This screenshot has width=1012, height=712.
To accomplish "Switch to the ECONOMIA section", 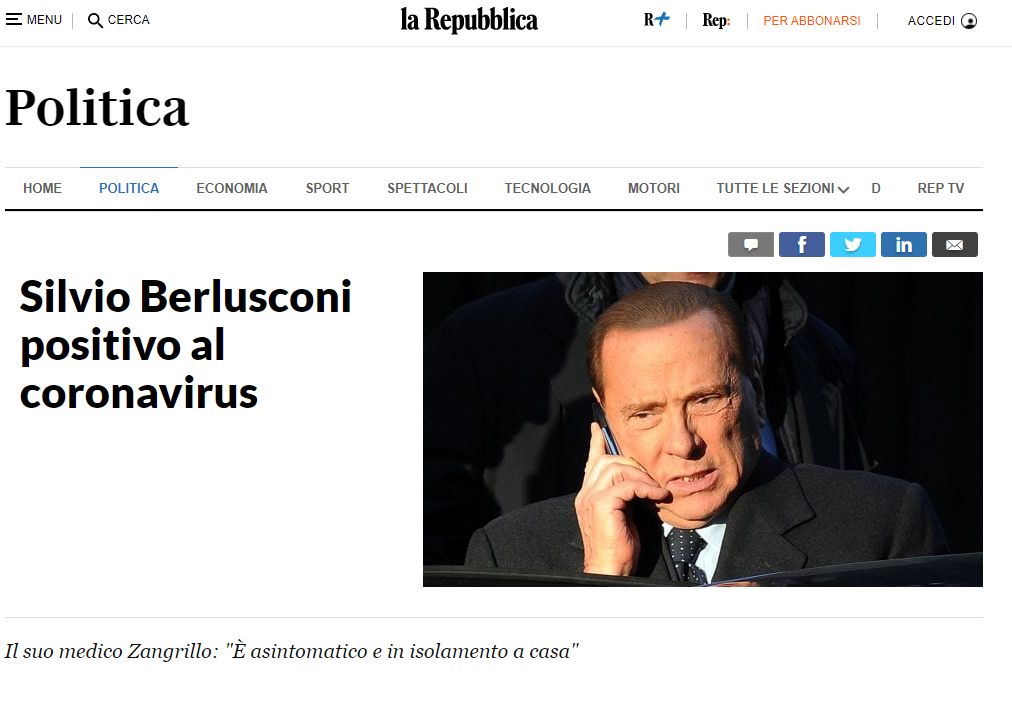I will pos(232,188).
